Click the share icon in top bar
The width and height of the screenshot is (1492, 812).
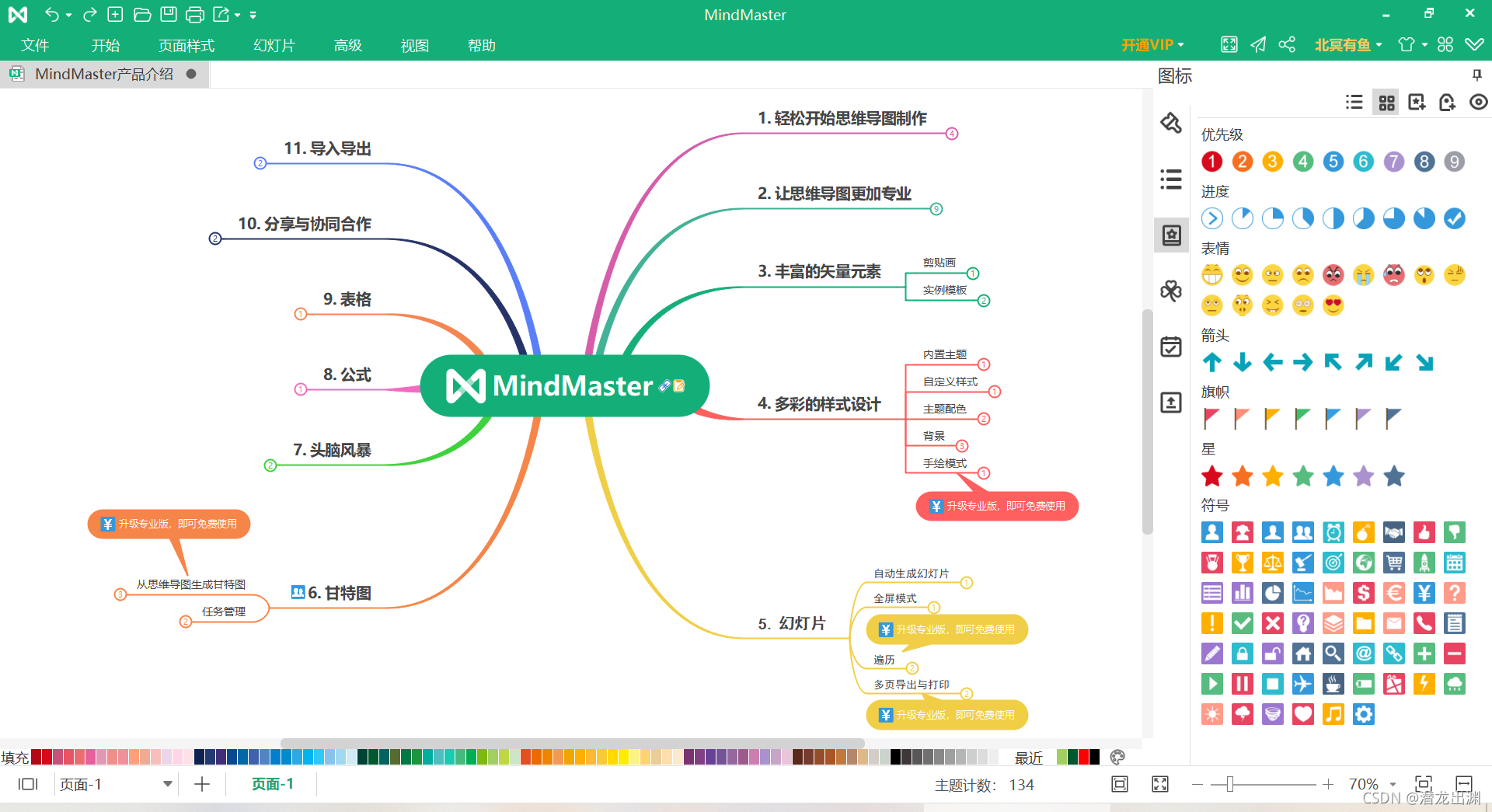[x=1287, y=45]
